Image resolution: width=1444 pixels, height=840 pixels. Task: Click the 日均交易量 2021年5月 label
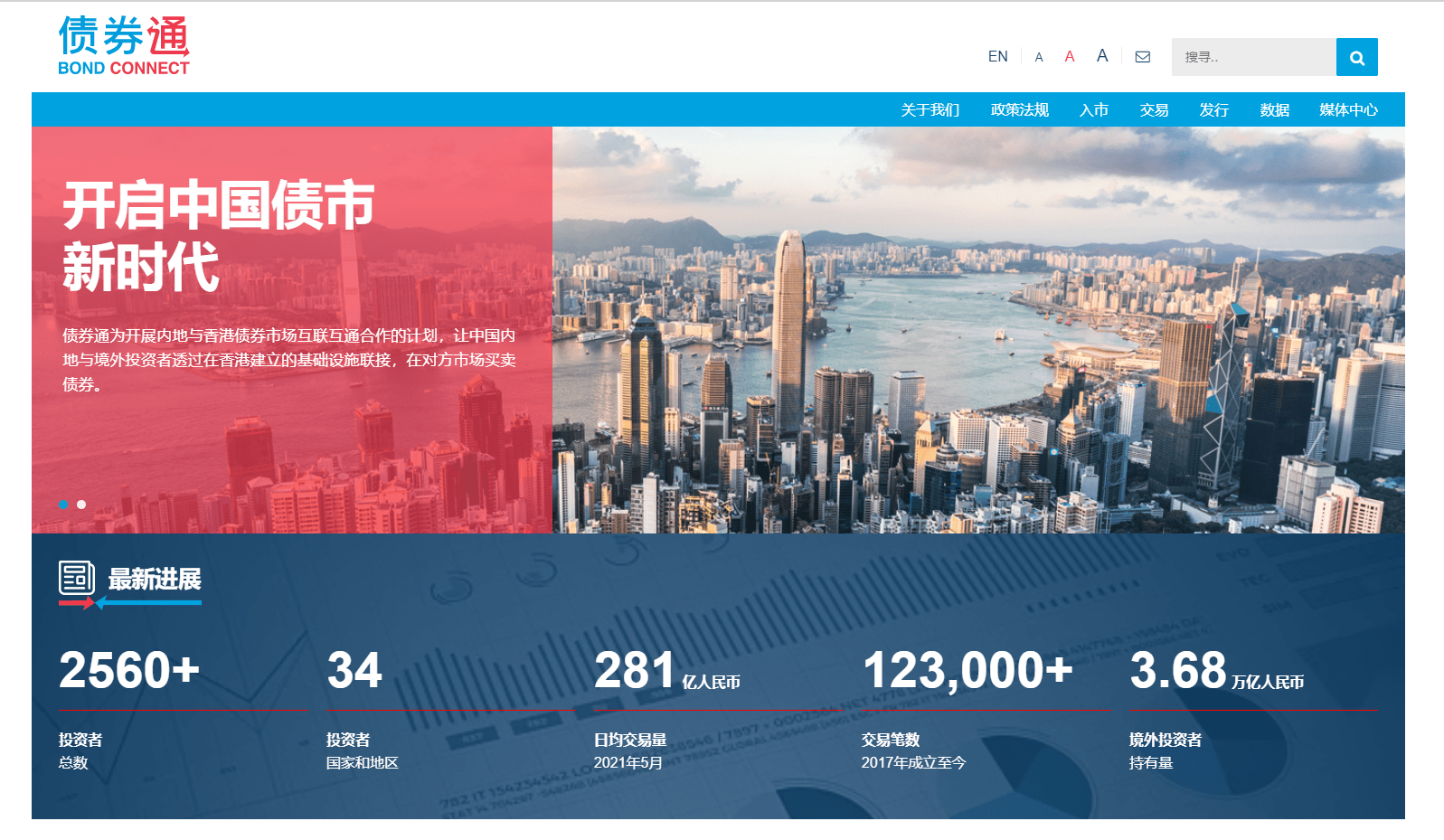click(x=630, y=751)
